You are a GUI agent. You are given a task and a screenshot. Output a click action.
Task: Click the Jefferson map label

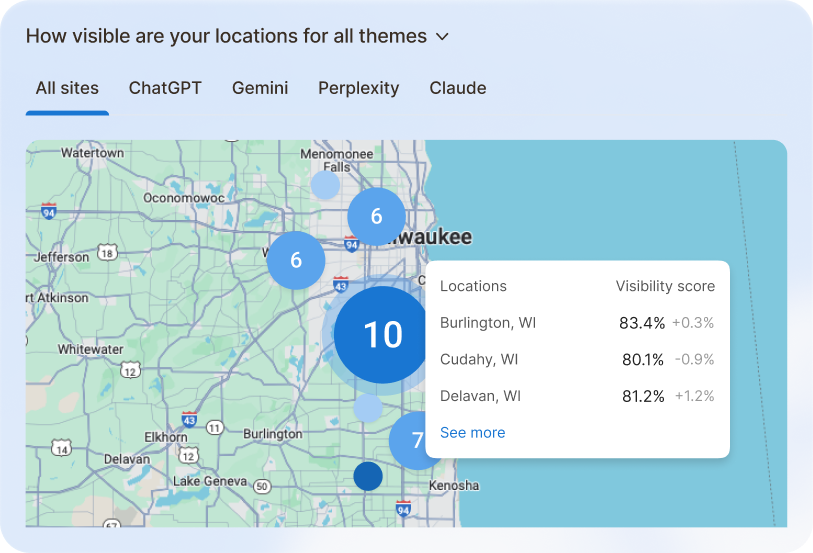(62, 257)
